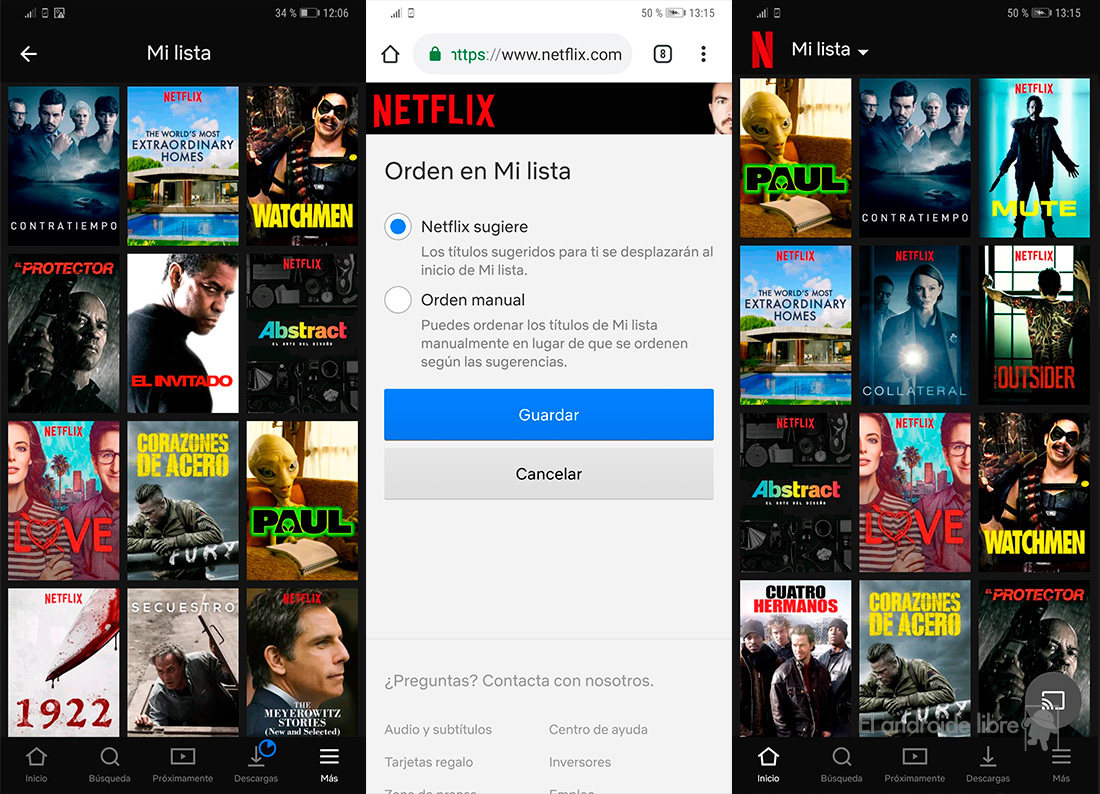This screenshot has width=1100, height=794.
Task: Open Corazones de Acero poster in right screen
Action: [915, 659]
